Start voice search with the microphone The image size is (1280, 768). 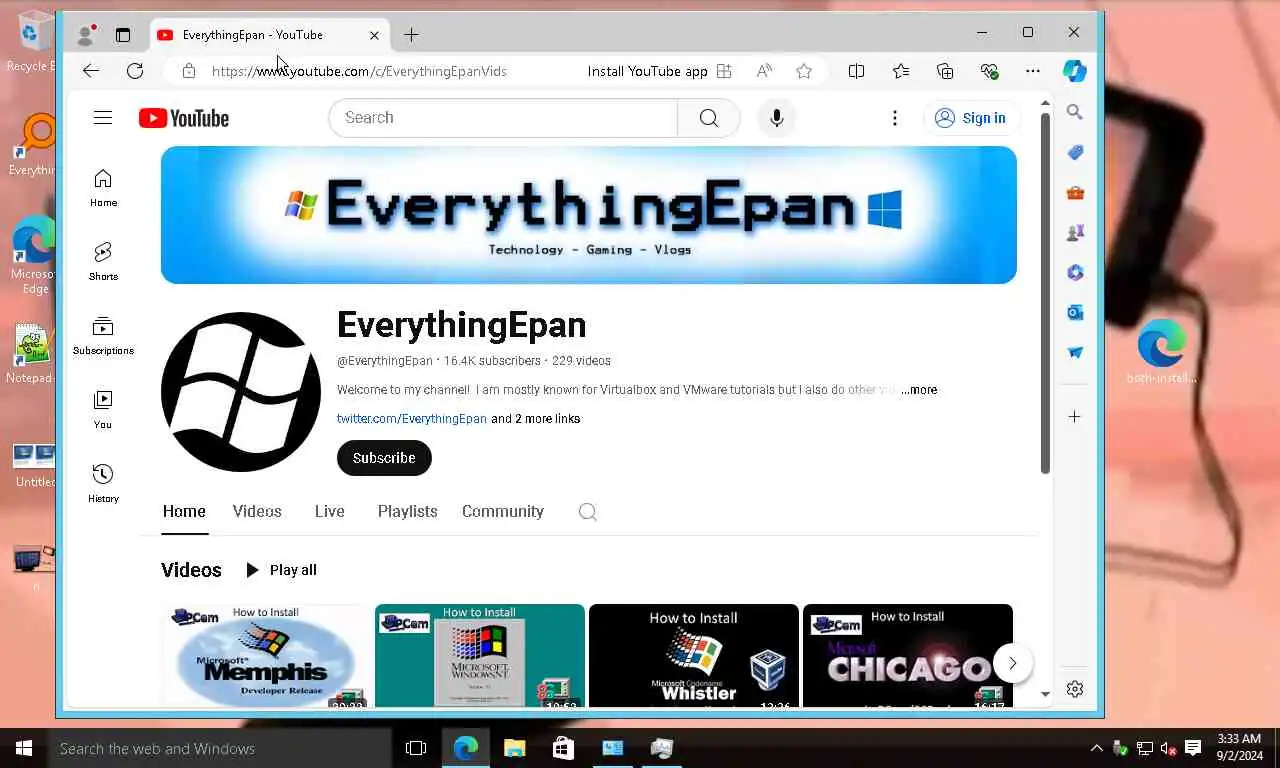tap(776, 118)
